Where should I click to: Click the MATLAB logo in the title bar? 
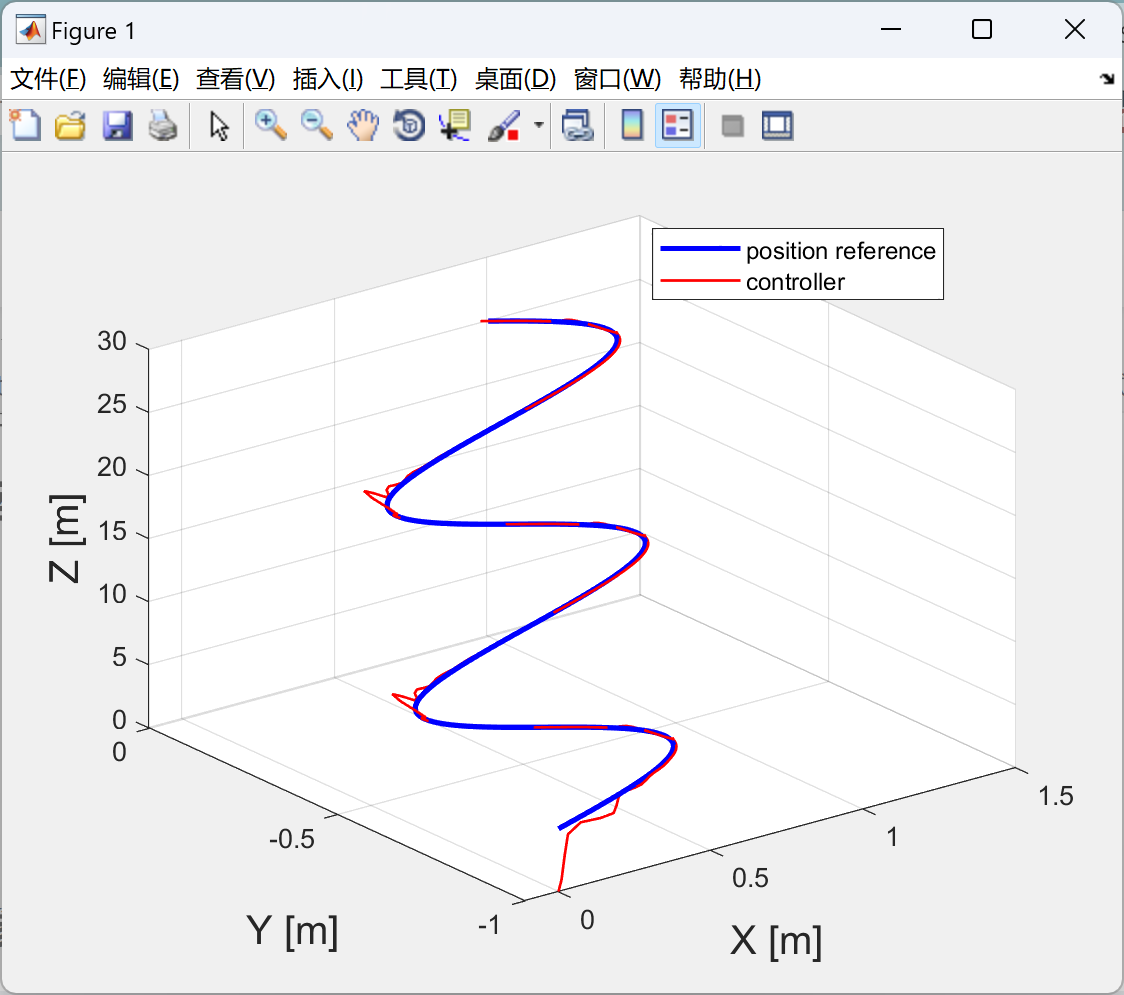31,30
